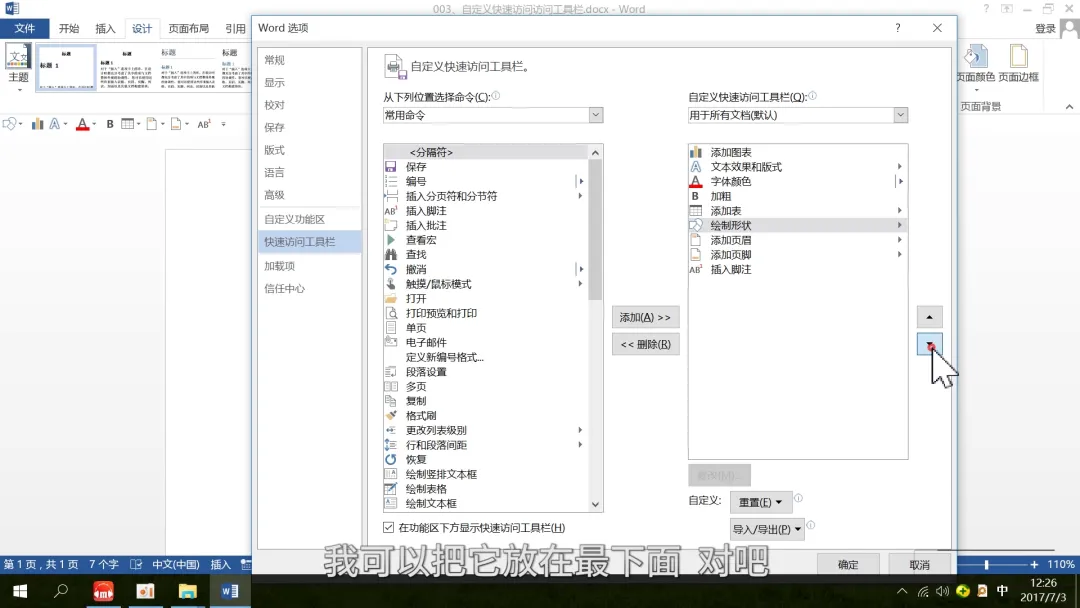
Task: Select 高级 Advanced options category
Action: (309, 195)
